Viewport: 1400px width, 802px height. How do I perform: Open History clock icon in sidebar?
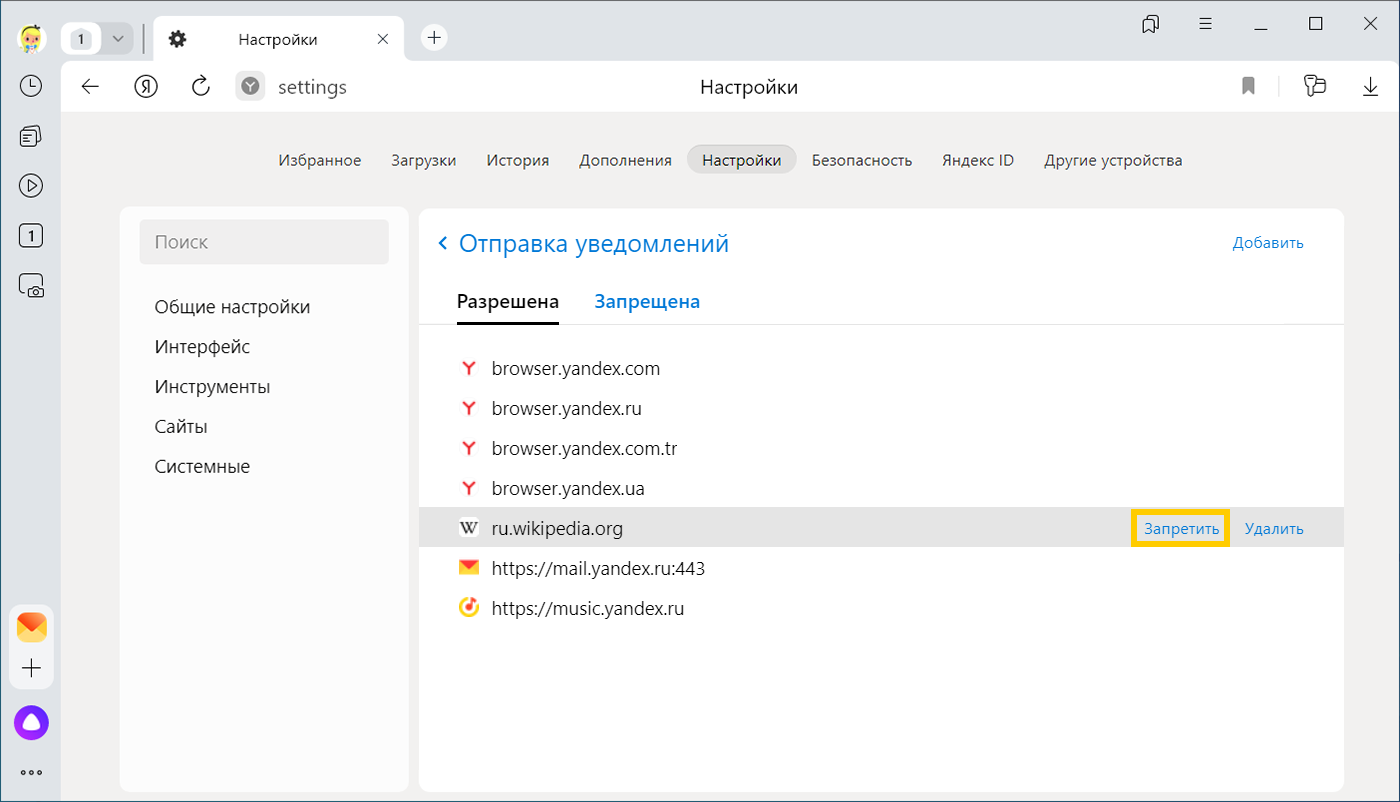(31, 86)
